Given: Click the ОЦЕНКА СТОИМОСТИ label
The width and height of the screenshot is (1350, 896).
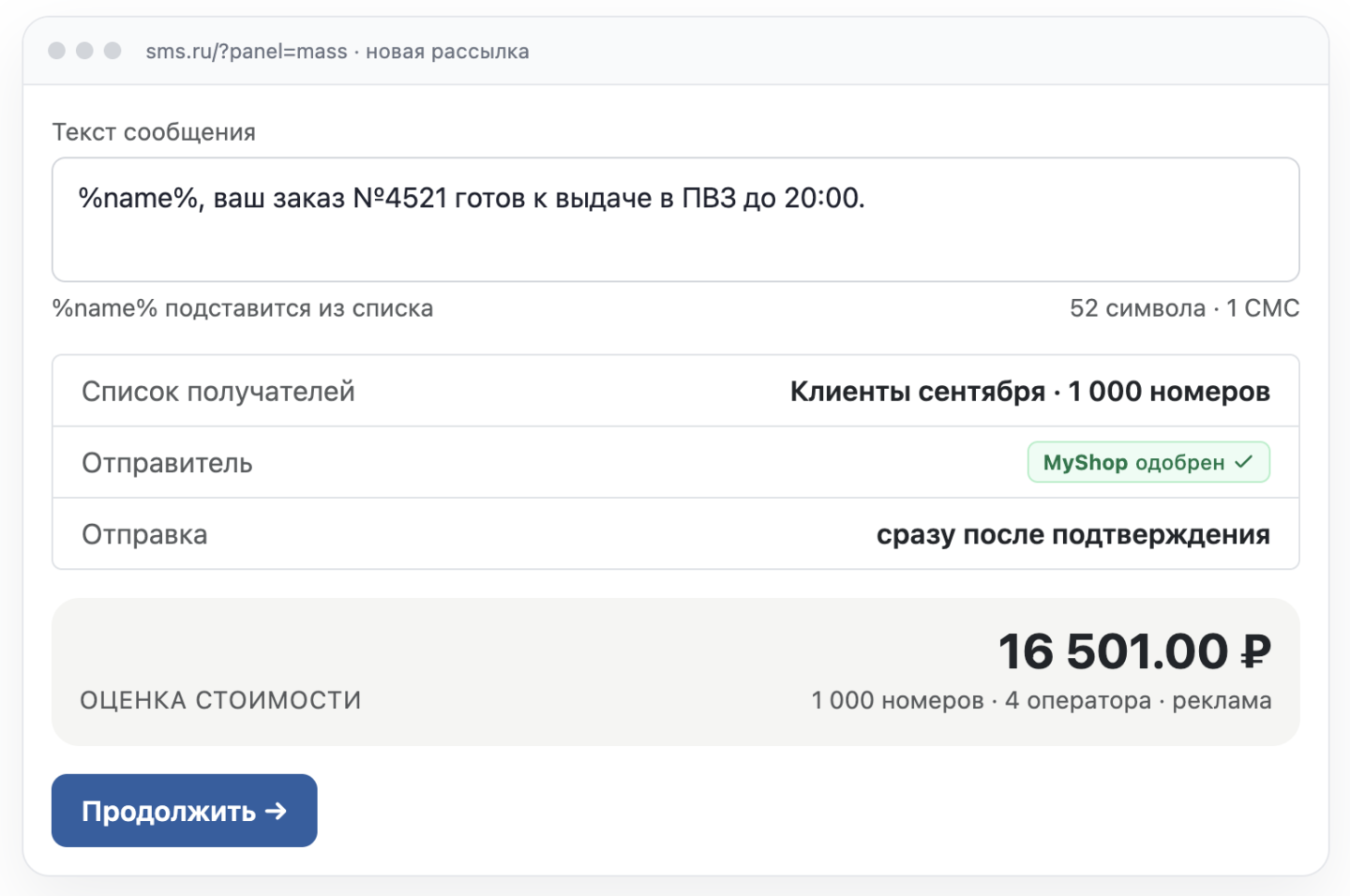Looking at the screenshot, I should click(x=220, y=700).
